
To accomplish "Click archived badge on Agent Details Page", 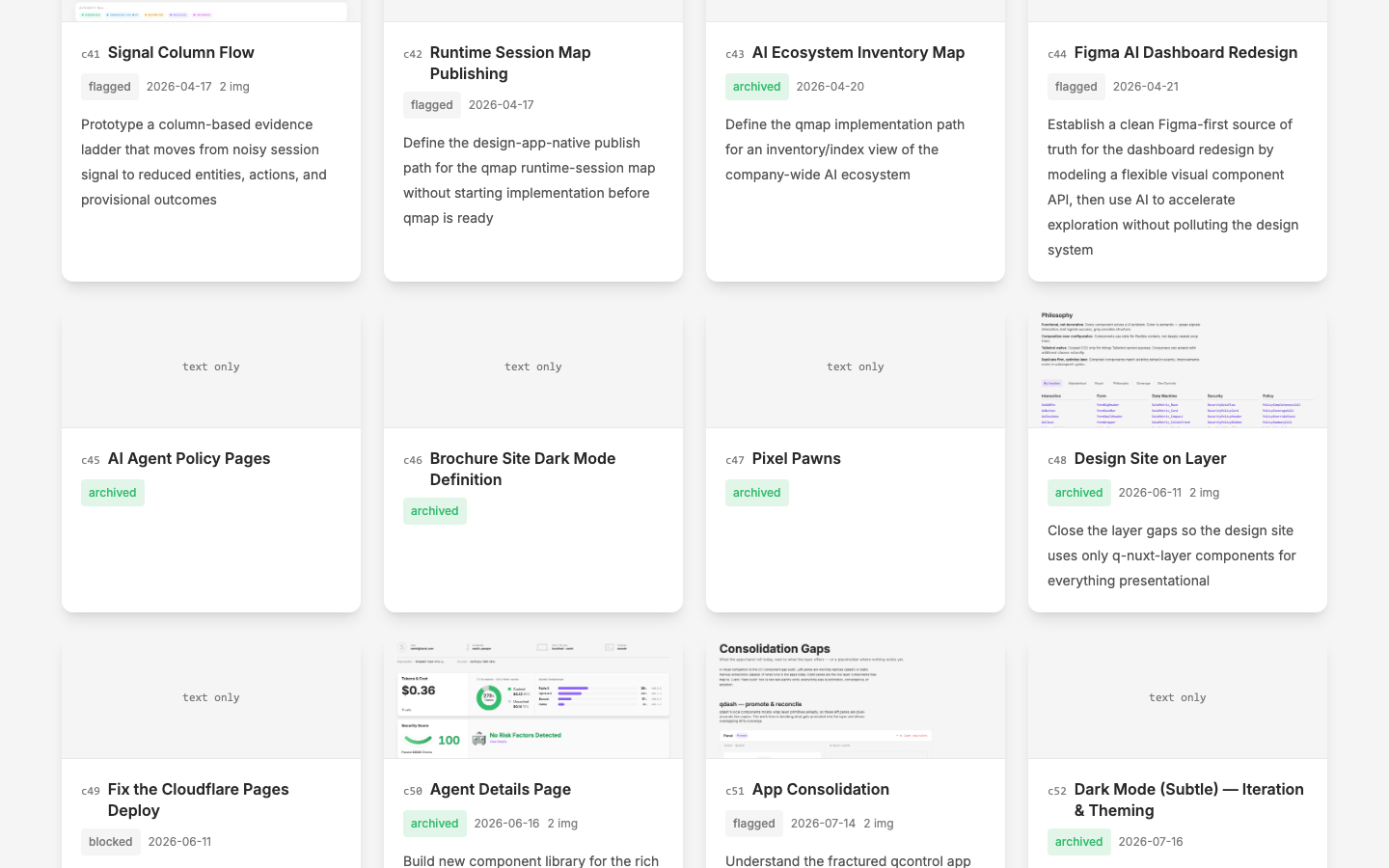I will pos(435,824).
